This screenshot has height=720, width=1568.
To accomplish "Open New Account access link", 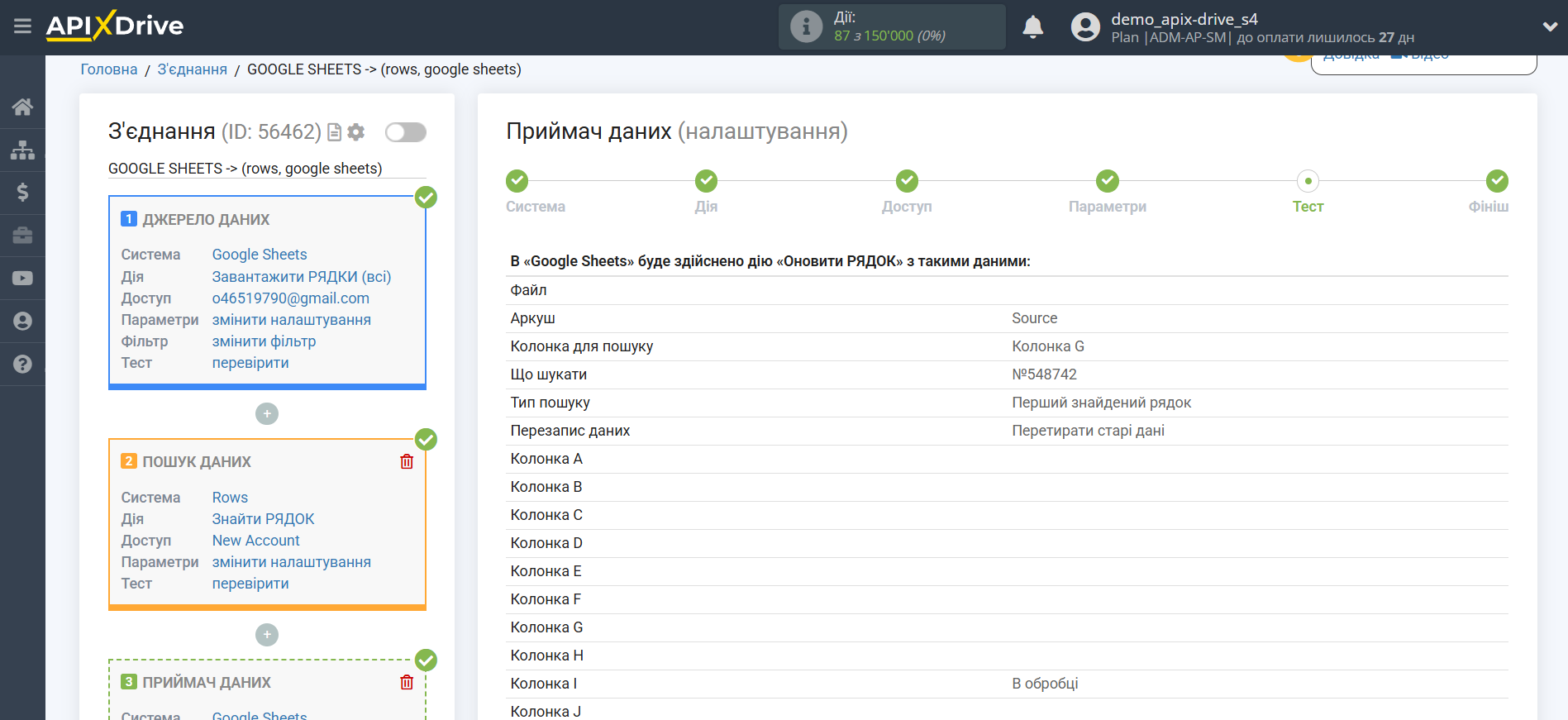I will click(255, 541).
